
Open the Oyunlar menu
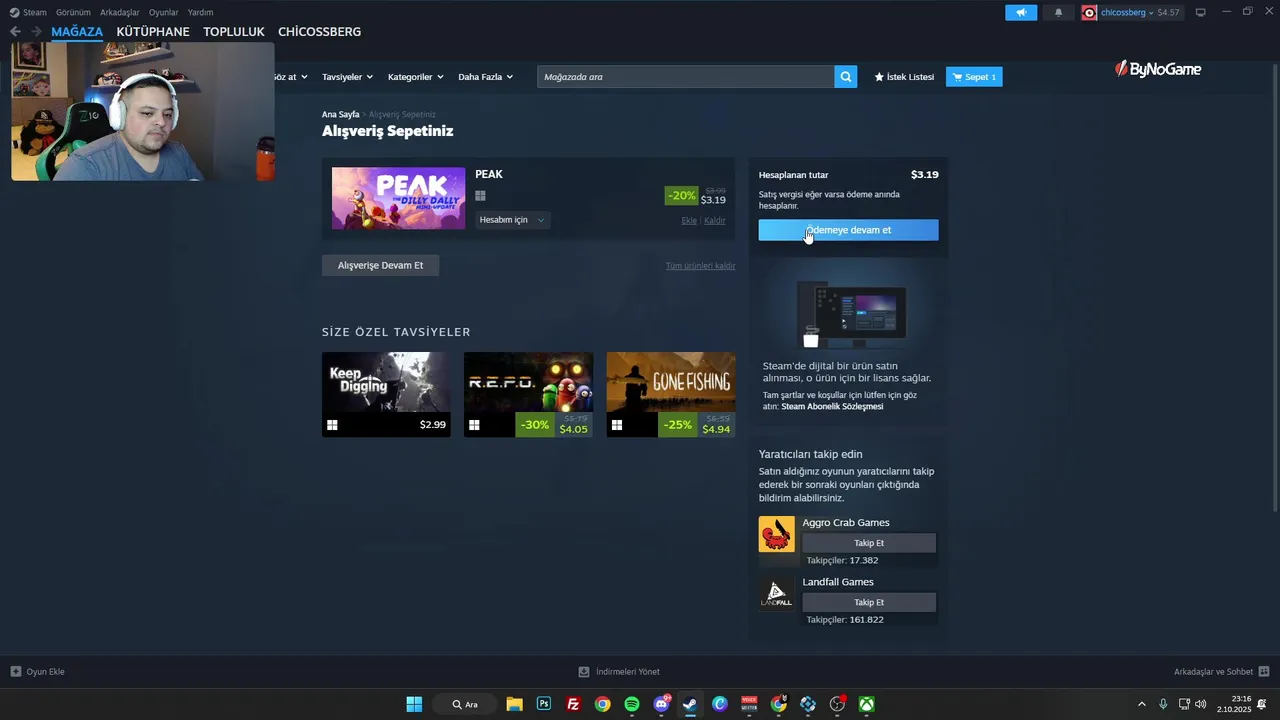(164, 12)
